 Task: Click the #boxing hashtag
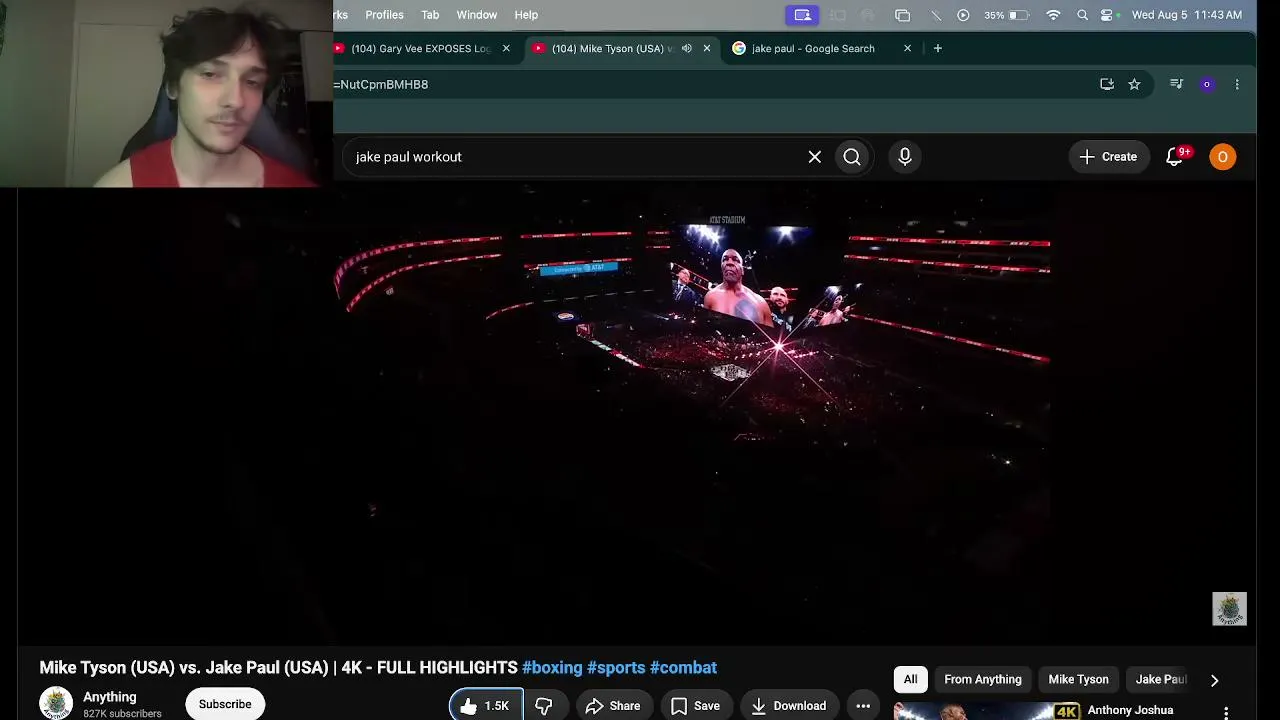tap(552, 668)
